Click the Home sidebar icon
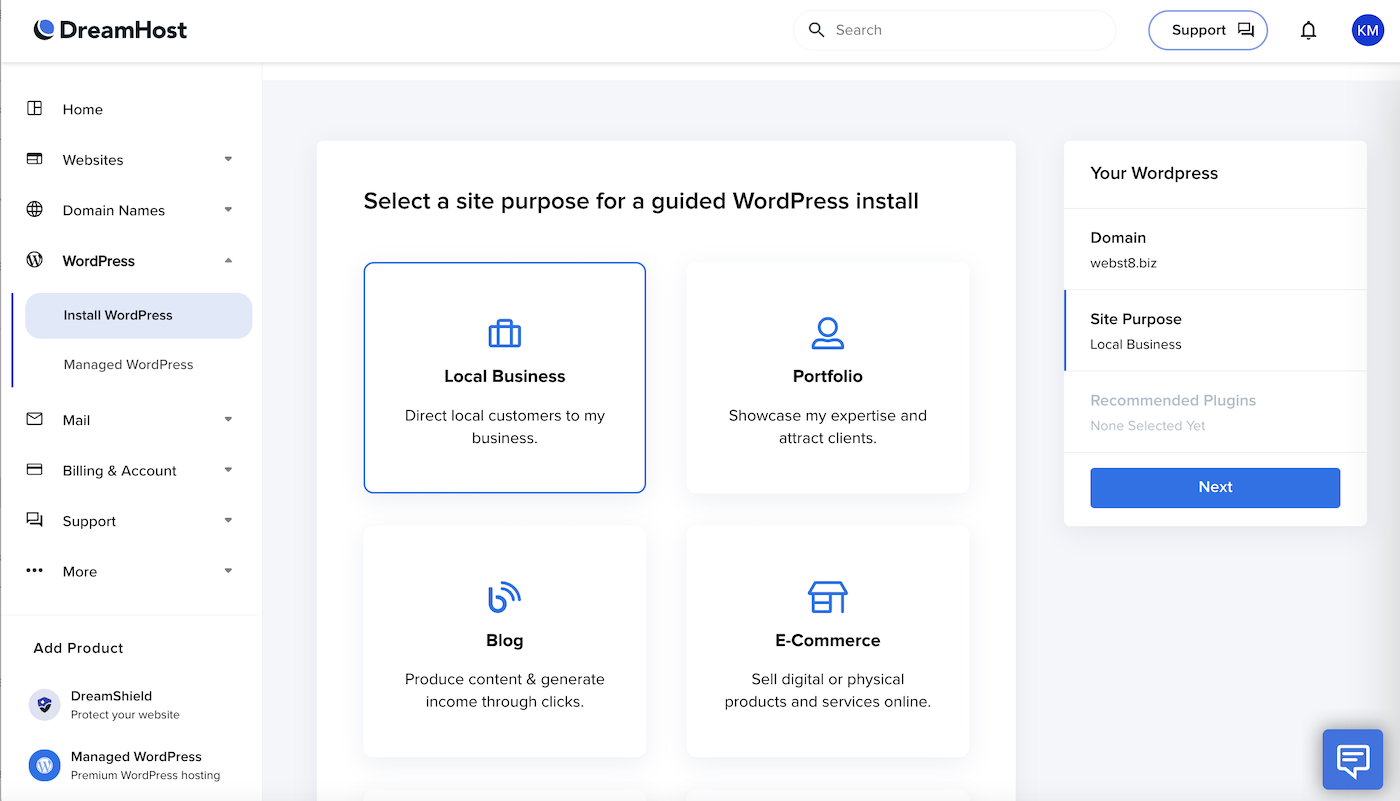The width and height of the screenshot is (1400, 801). (35, 108)
